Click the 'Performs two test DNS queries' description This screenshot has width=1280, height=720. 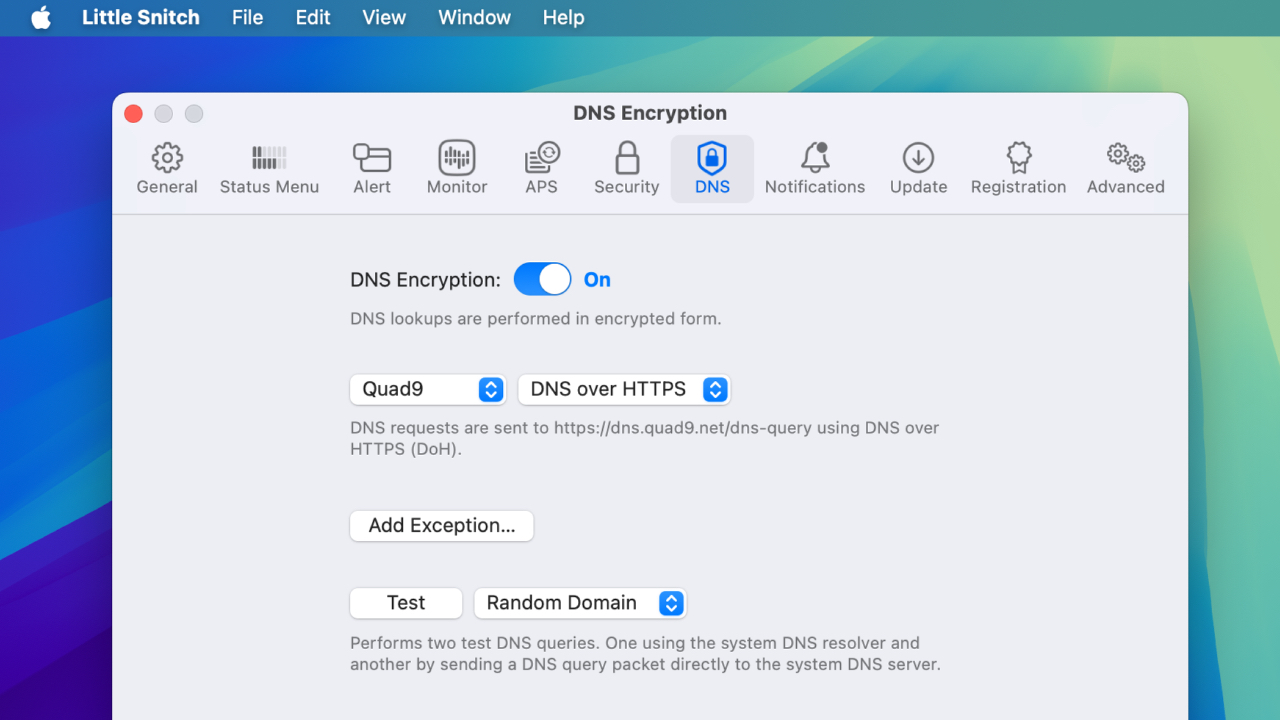(645, 653)
